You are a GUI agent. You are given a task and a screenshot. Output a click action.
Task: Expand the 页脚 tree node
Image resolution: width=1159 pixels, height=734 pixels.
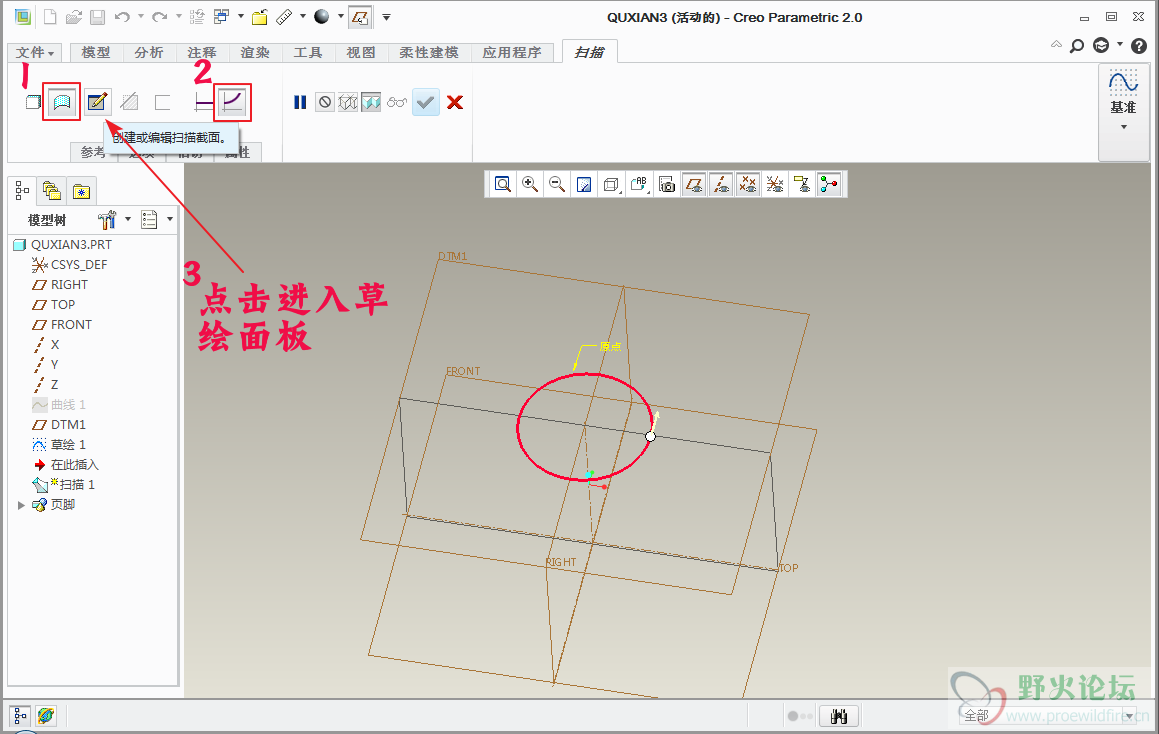pos(21,505)
